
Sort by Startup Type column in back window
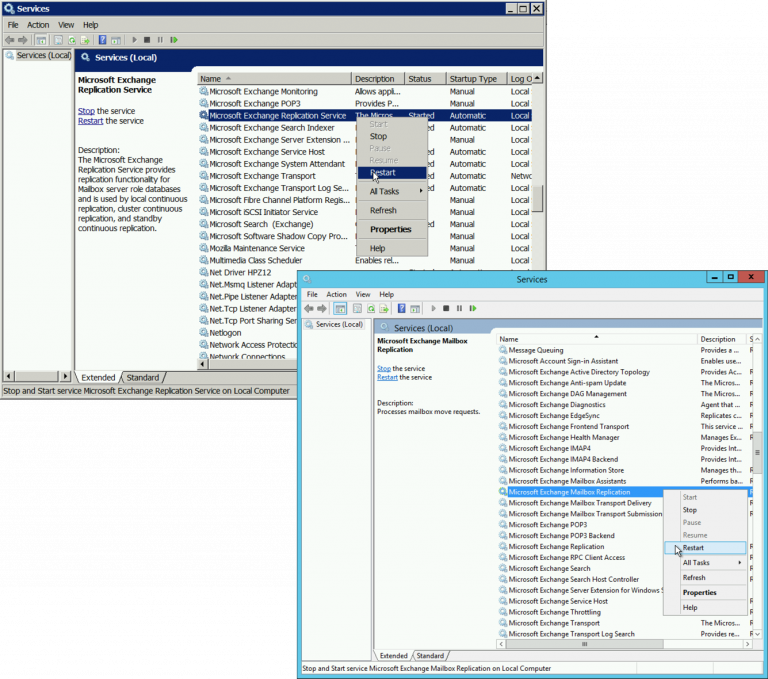click(x=476, y=79)
